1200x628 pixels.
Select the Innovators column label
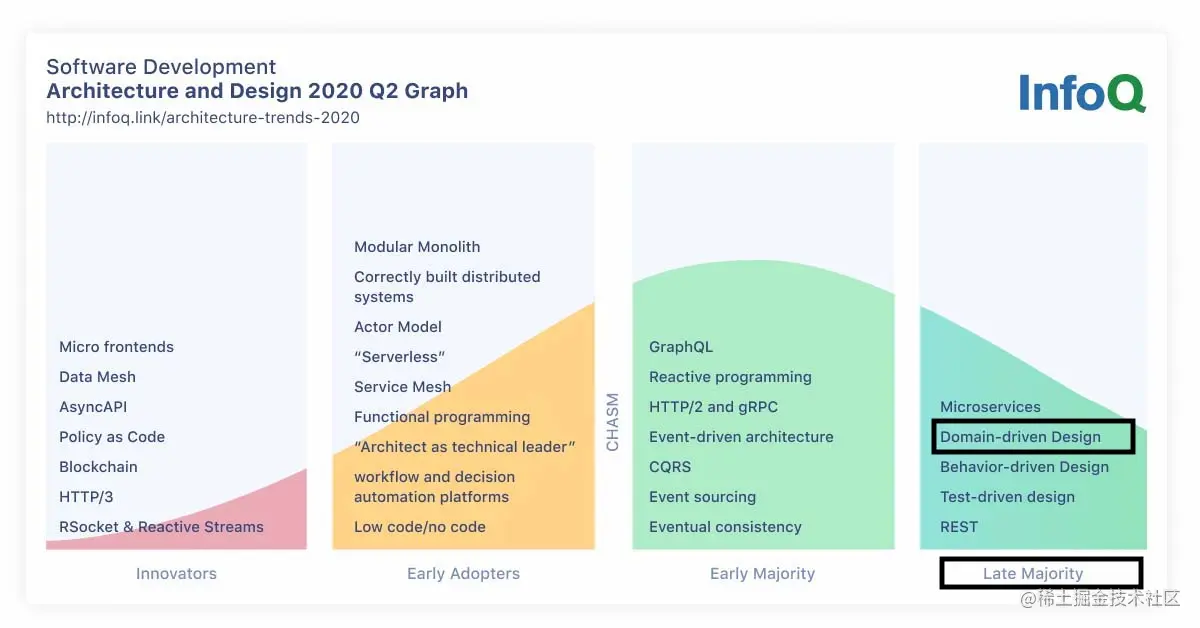(176, 574)
